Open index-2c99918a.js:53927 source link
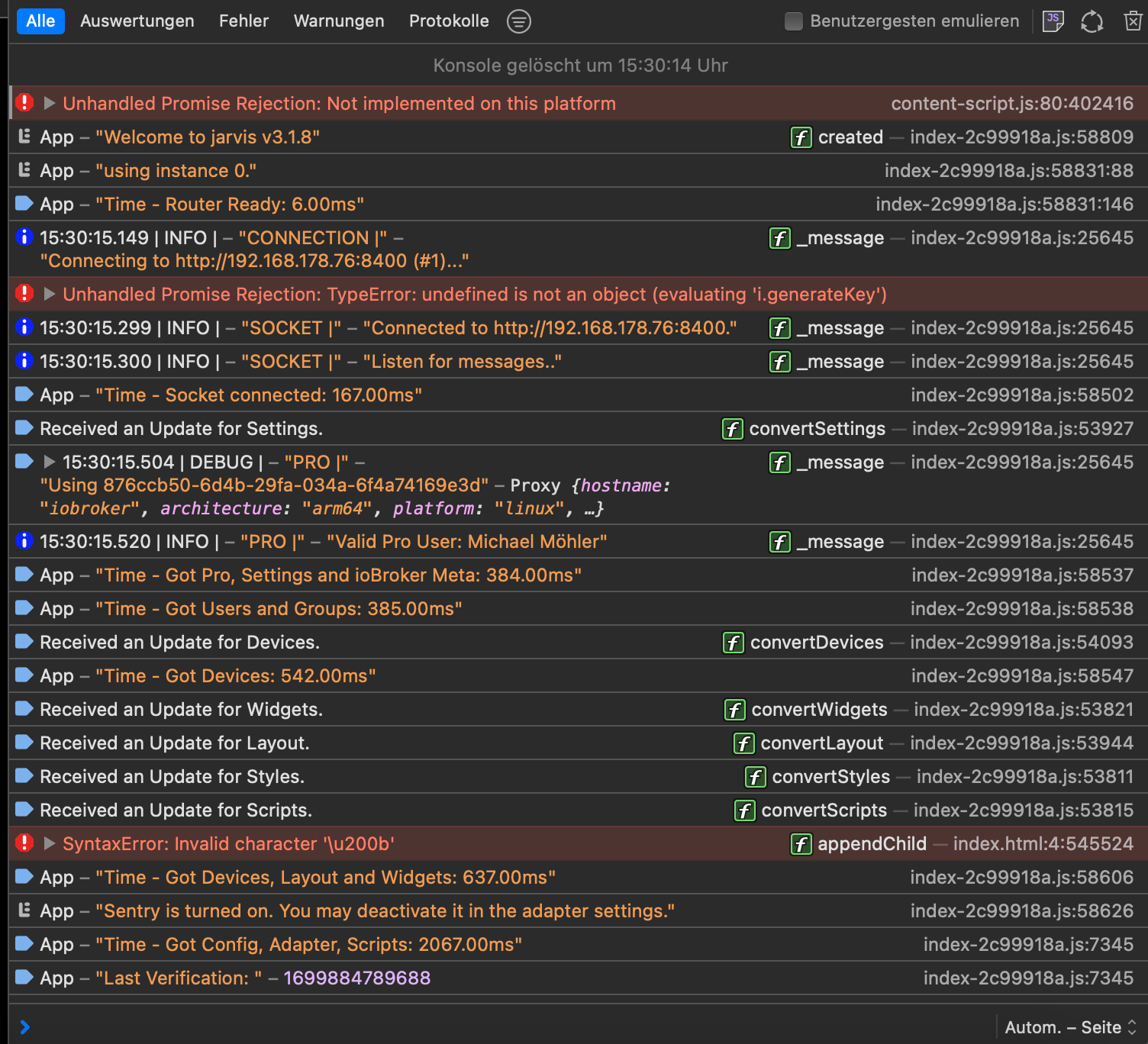Screen dimensions: 1148x1044 [x=1023, y=429]
